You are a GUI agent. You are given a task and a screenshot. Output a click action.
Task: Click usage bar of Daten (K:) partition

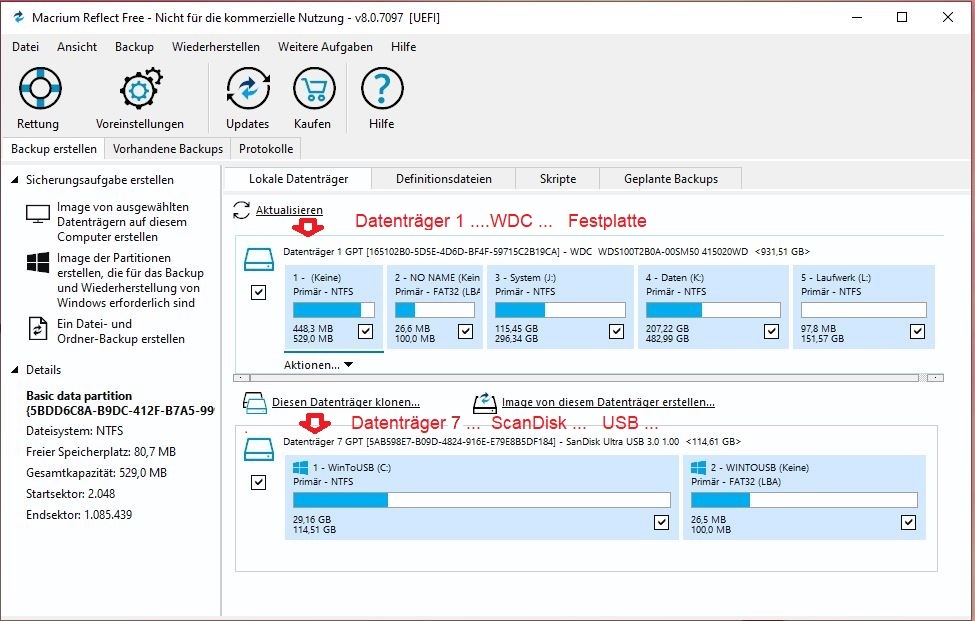click(713, 310)
